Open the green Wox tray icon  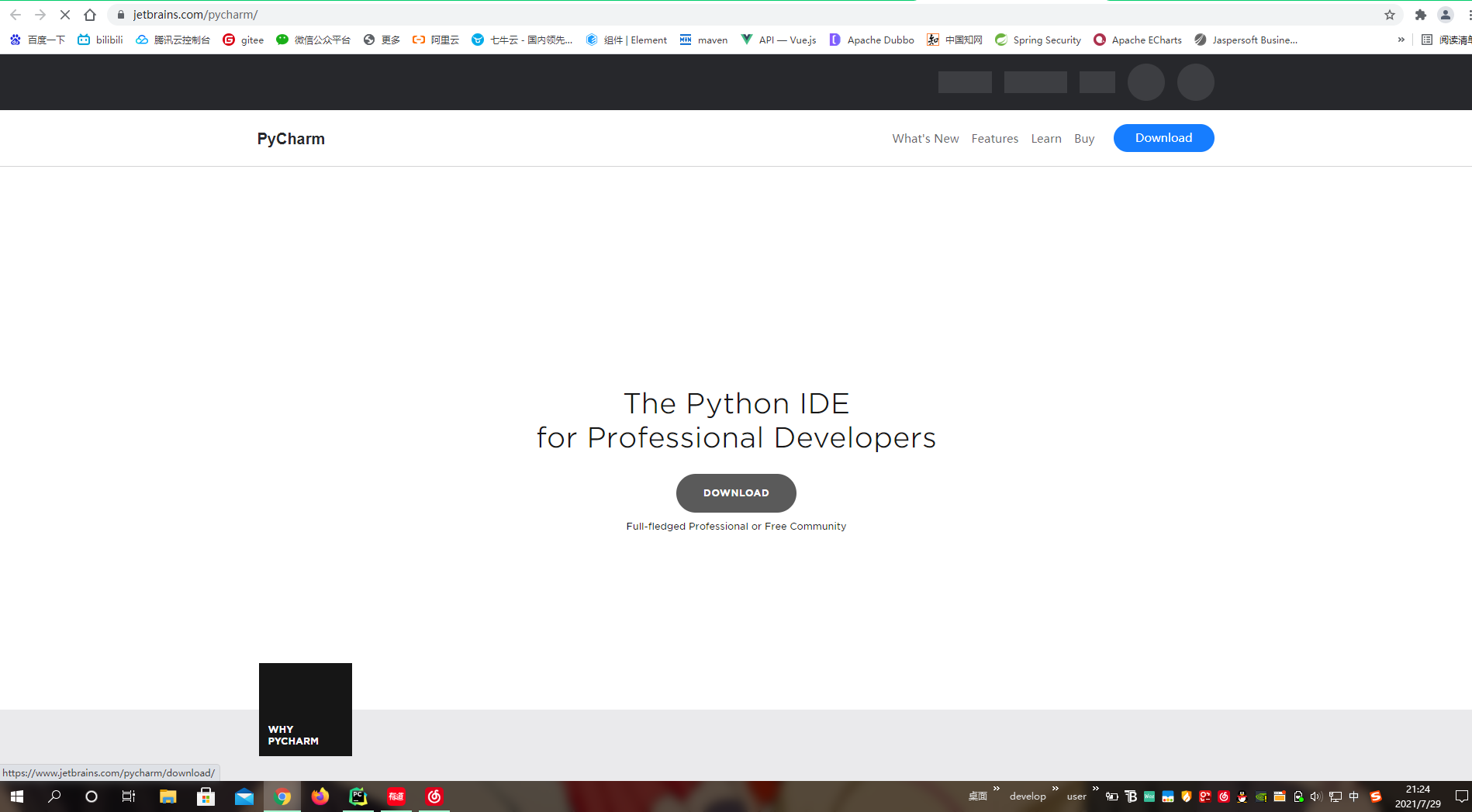1149,796
